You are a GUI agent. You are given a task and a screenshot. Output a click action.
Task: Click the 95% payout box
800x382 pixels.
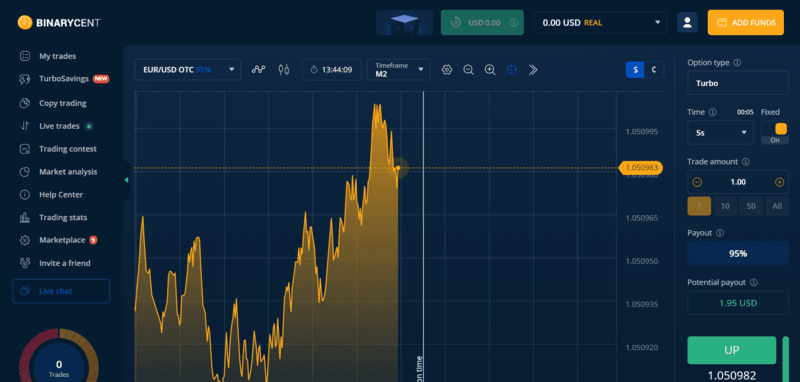pyautogui.click(x=738, y=253)
